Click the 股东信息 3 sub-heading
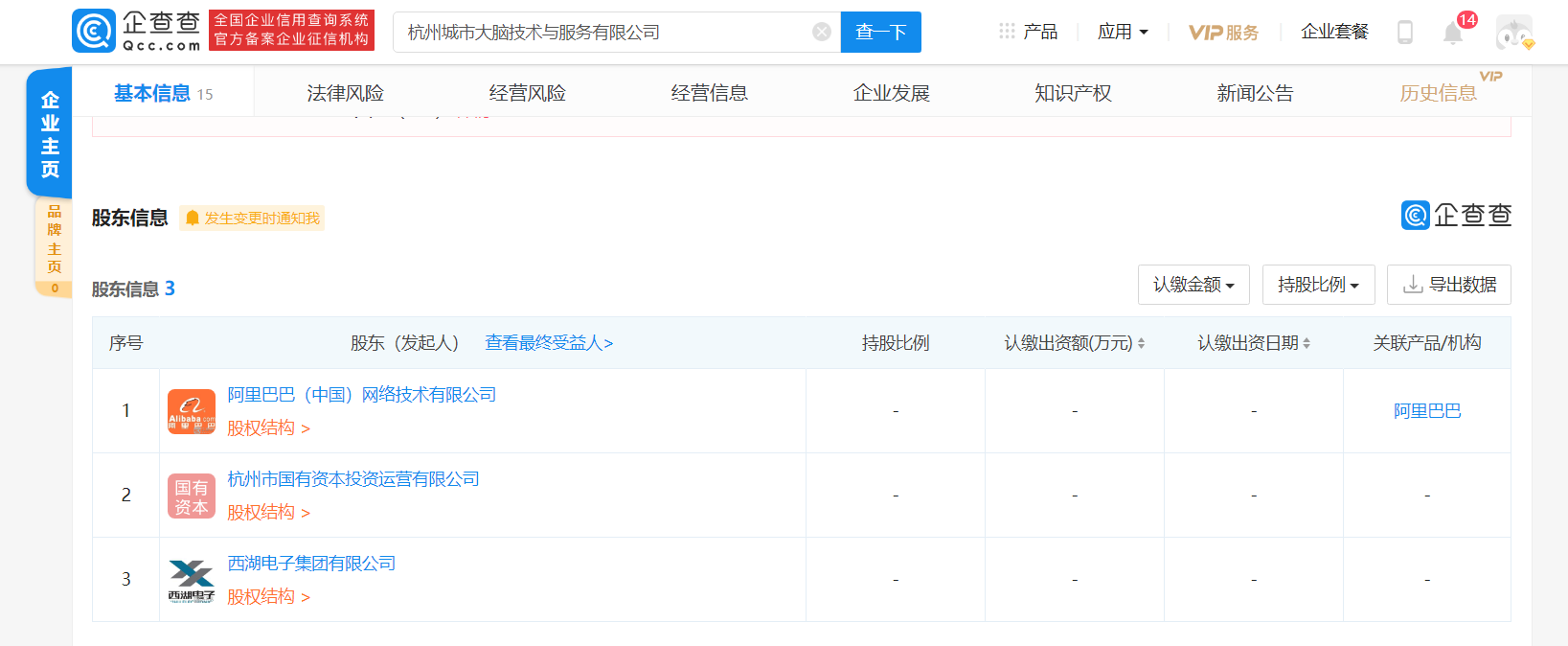The height and width of the screenshot is (646, 1568). [133, 288]
